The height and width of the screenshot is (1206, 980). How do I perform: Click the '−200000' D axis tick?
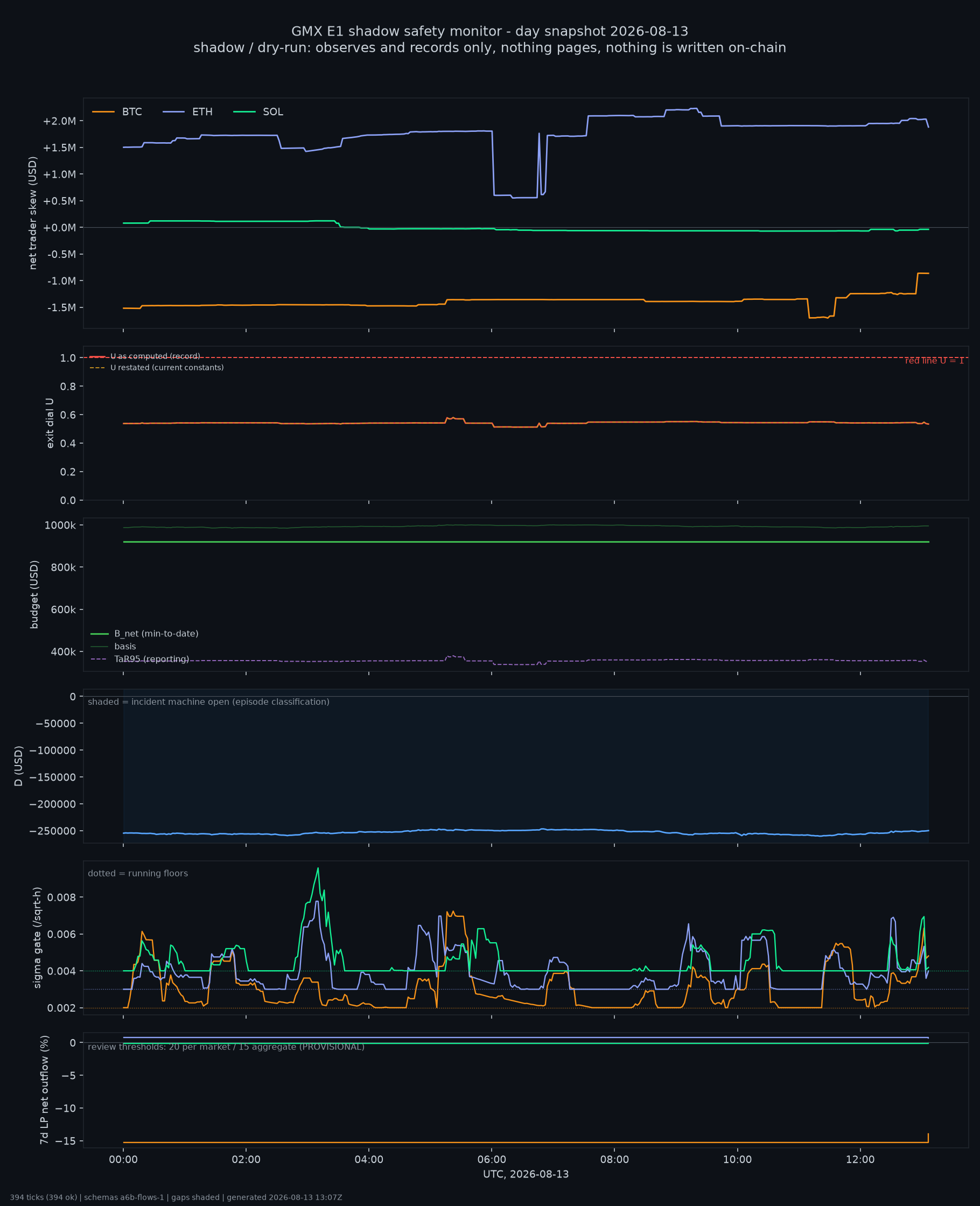pos(53,804)
